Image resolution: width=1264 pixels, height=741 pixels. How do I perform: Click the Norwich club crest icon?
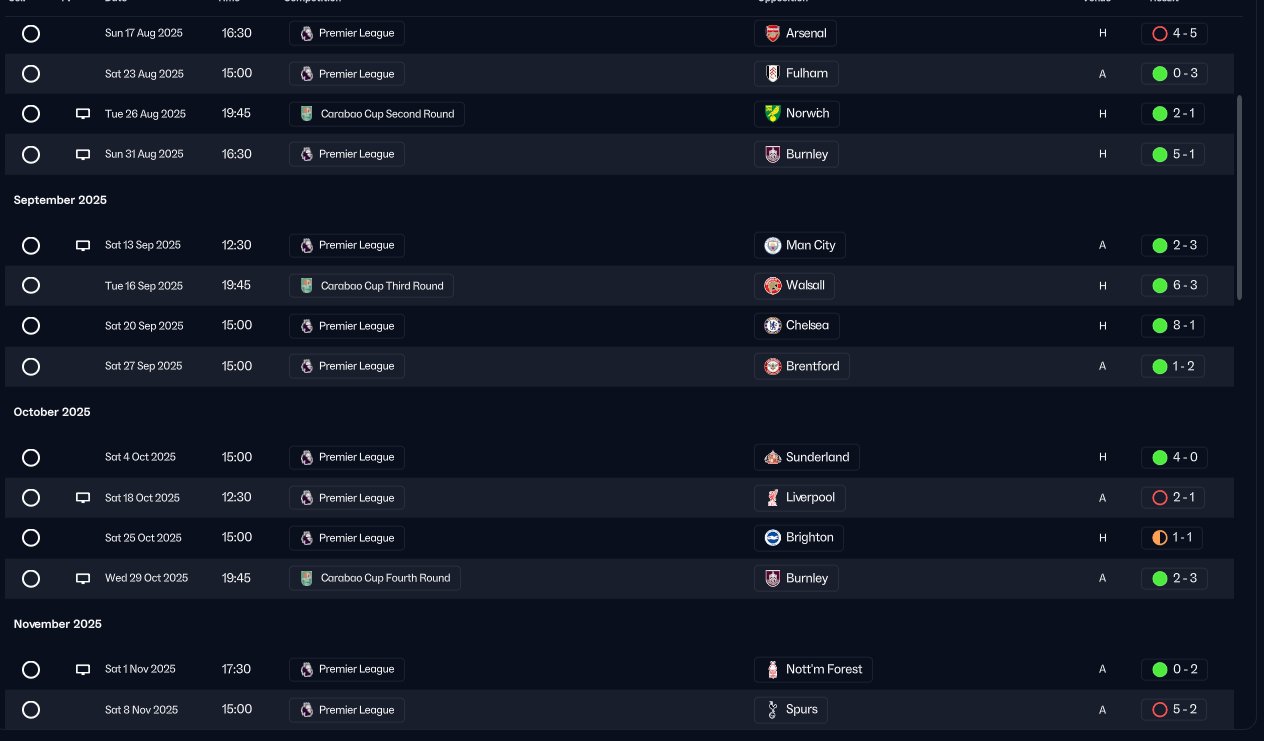tap(772, 113)
